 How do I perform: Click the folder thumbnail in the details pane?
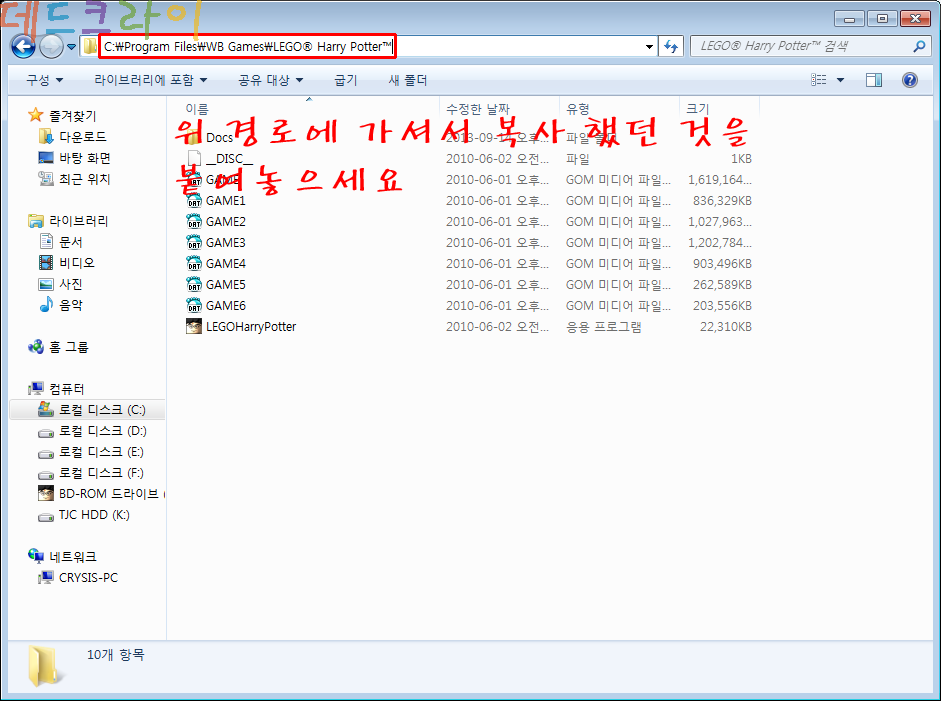tap(44, 666)
